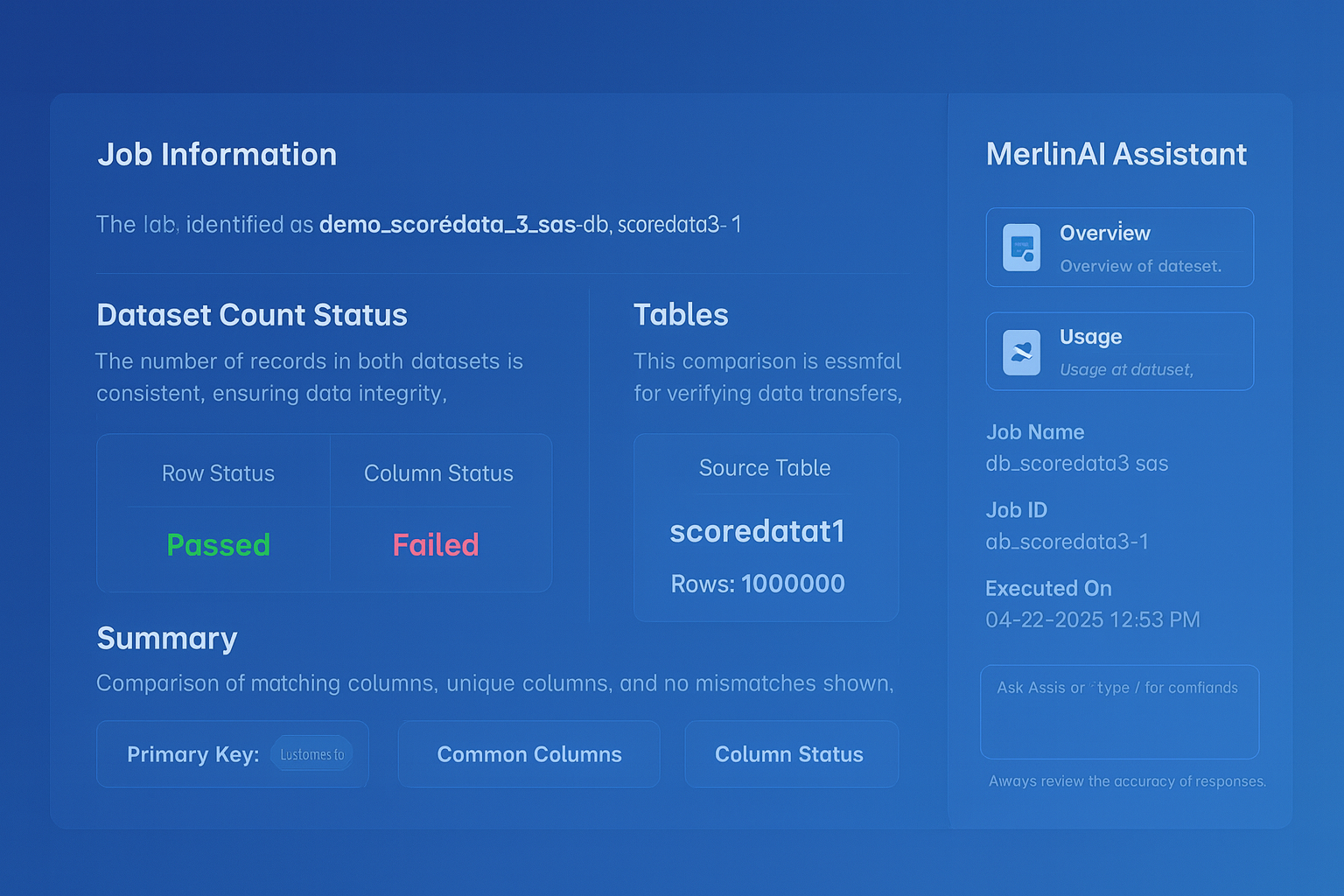The image size is (1344, 896).
Task: Toggle the Passed row status indicator
Action: (x=217, y=544)
